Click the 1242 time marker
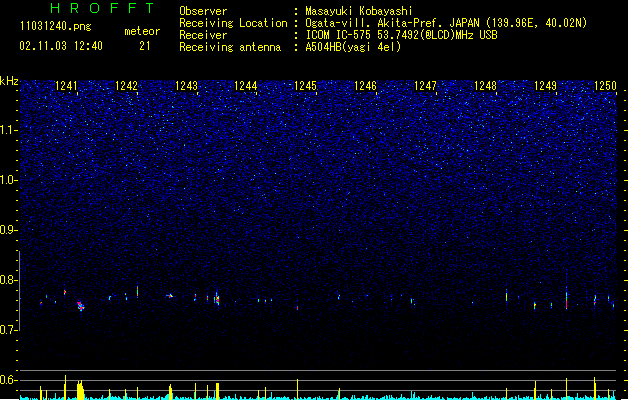This screenshot has height=400, width=629. point(126,86)
